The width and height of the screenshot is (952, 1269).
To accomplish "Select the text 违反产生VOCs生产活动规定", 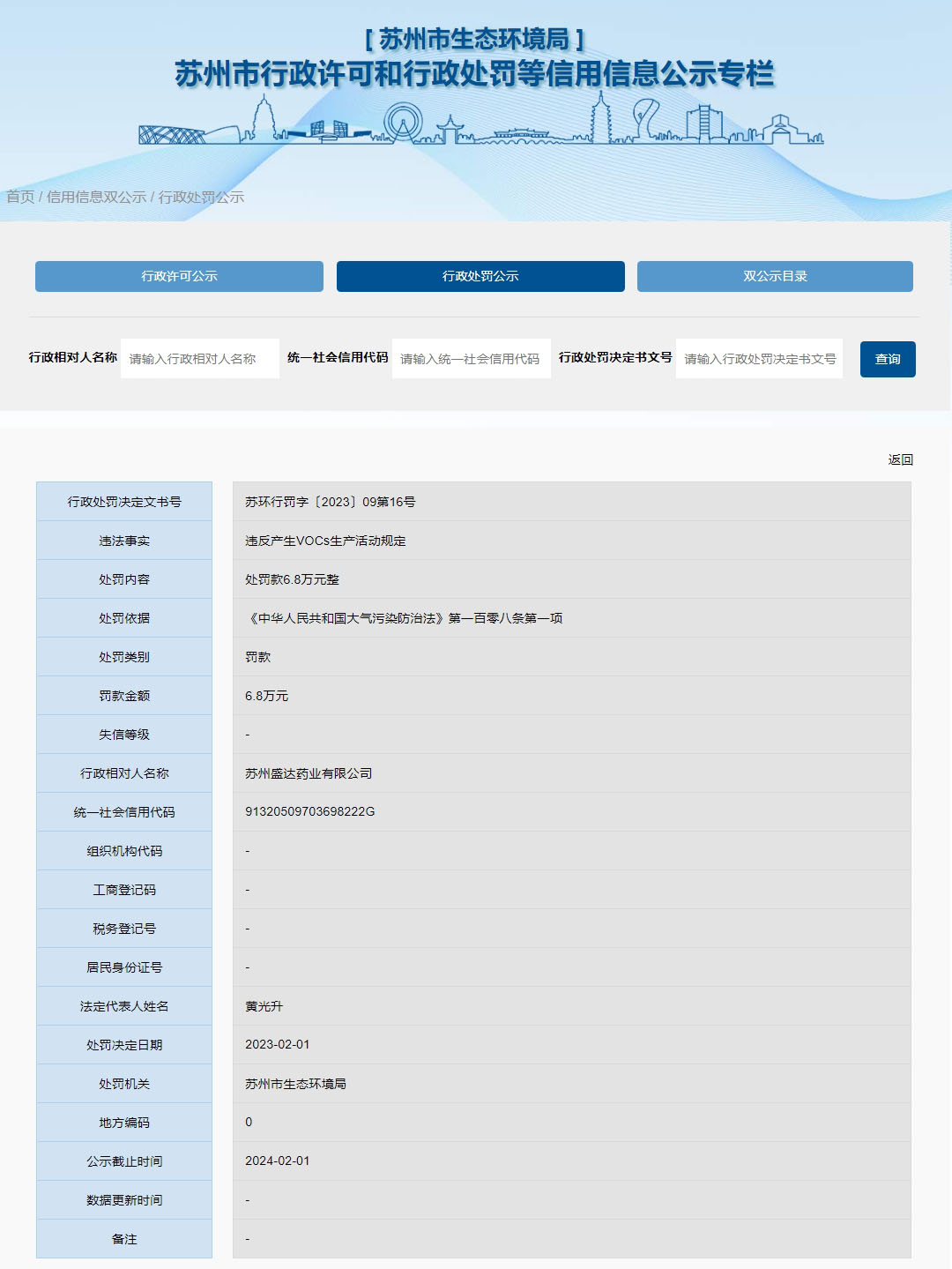I will [x=325, y=541].
